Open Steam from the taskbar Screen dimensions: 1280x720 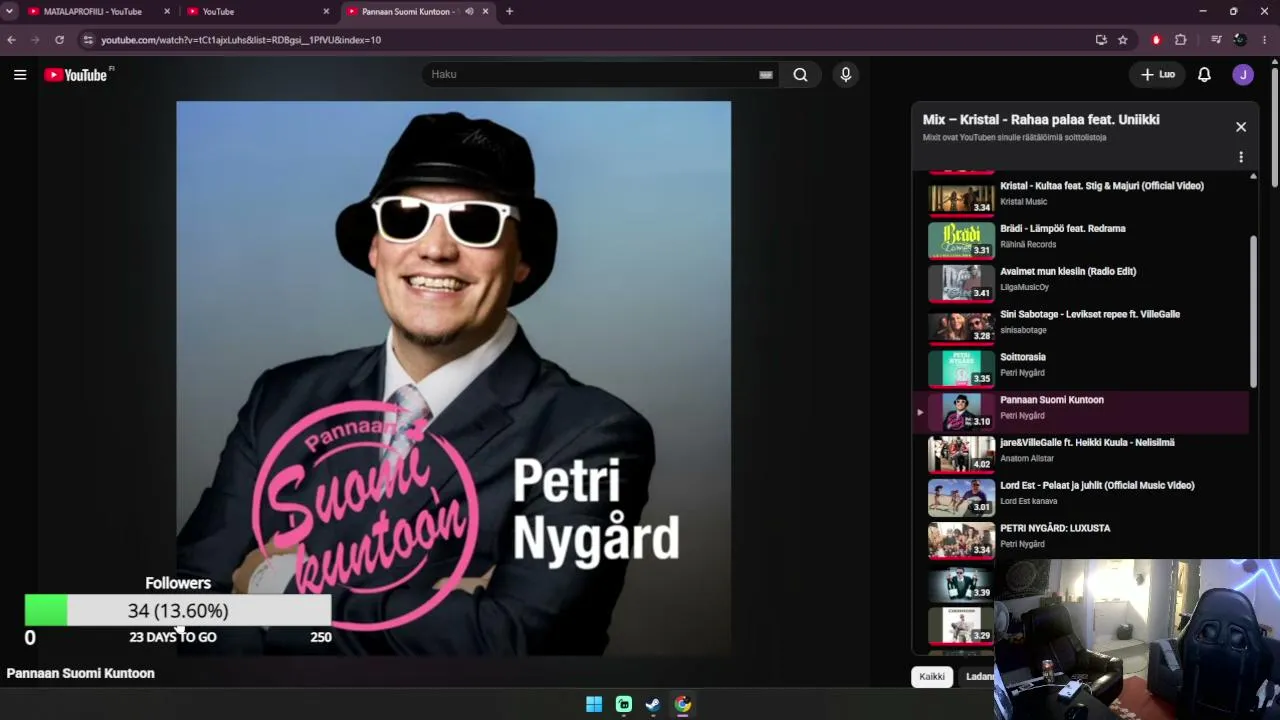click(653, 705)
